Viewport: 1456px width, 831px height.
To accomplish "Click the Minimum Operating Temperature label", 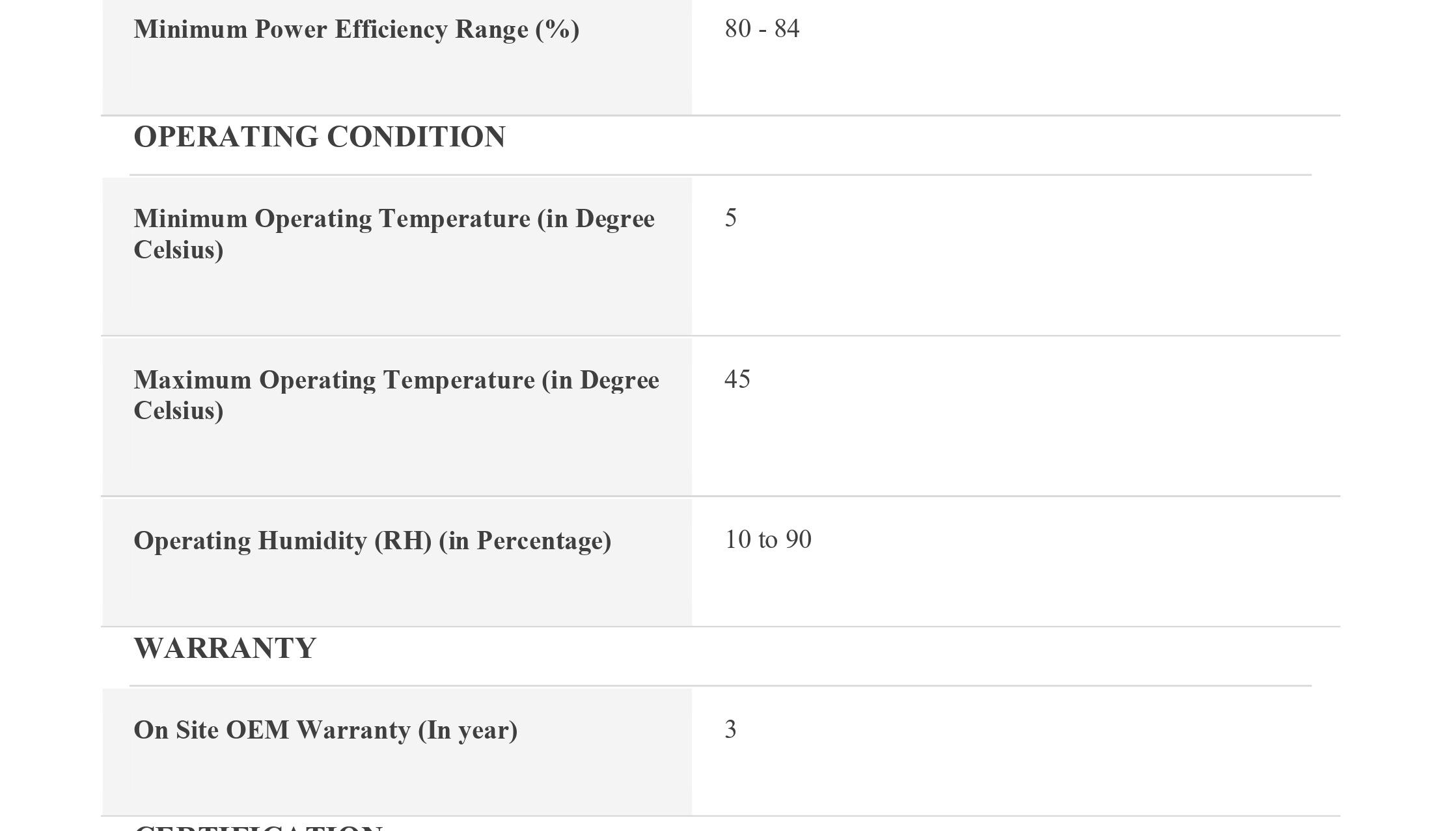I will [x=394, y=219].
